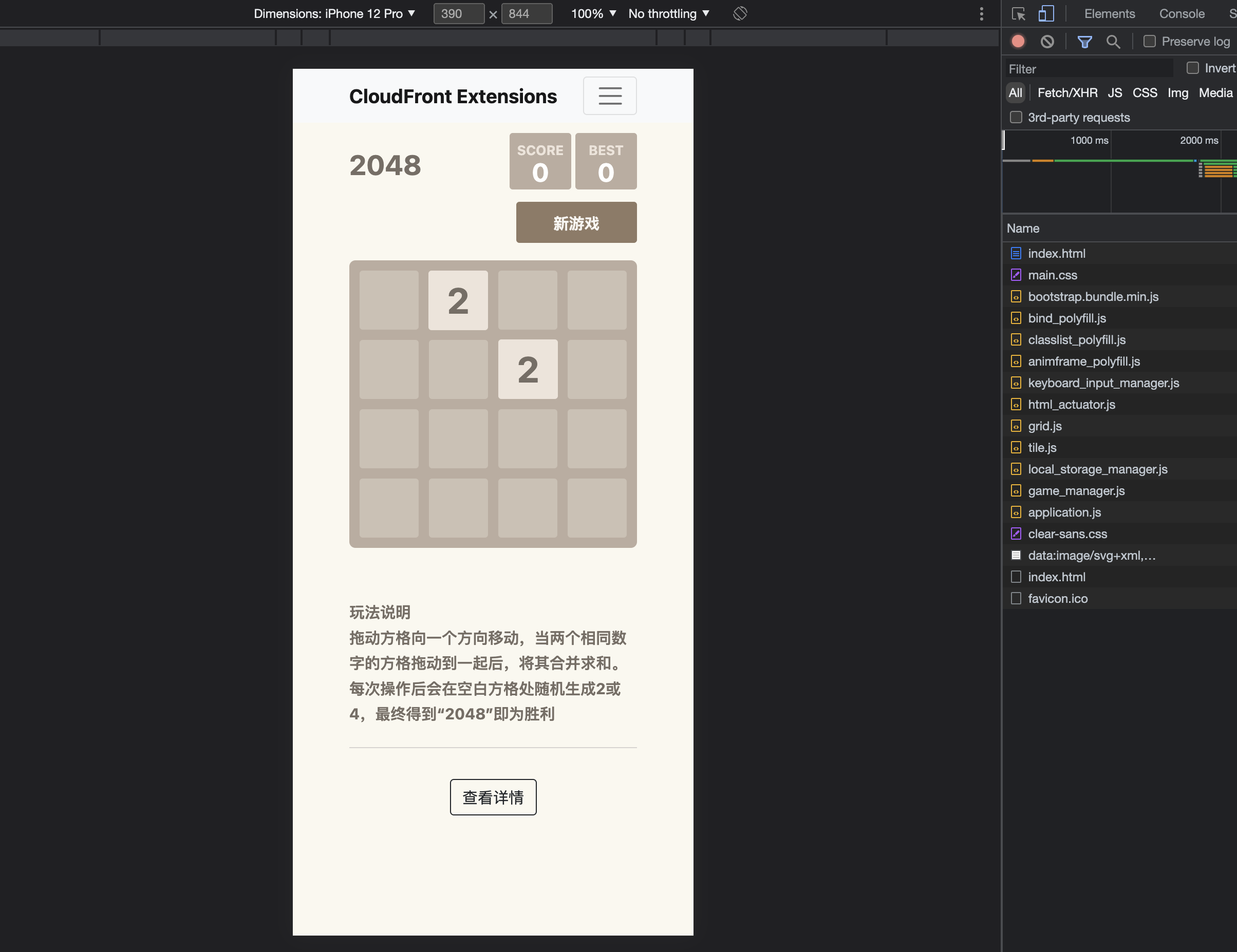Viewport: 1237px width, 952px height.
Task: Select the document icon beside first index.html
Action: 1016,254
